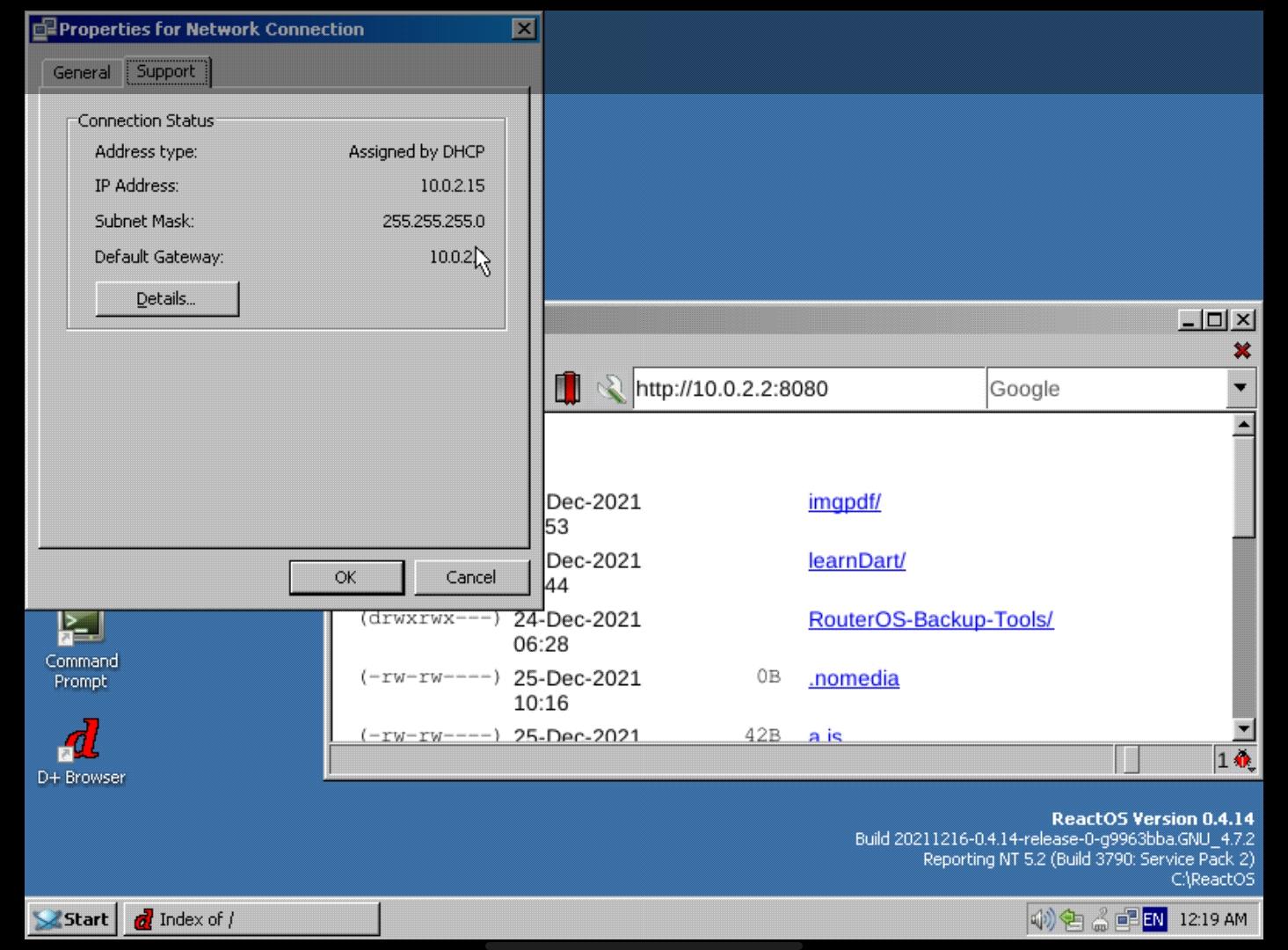Dismiss dialog with Cancel button

[x=471, y=577]
